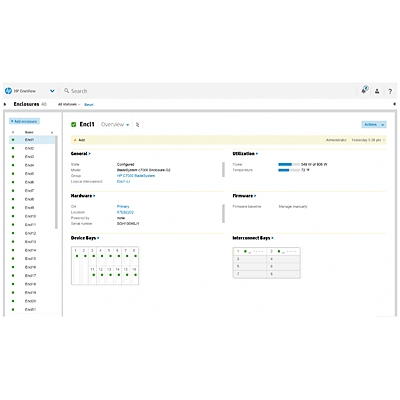Select Encl3 in the enclosure list
The image size is (400, 400).
pyautogui.click(x=32, y=157)
